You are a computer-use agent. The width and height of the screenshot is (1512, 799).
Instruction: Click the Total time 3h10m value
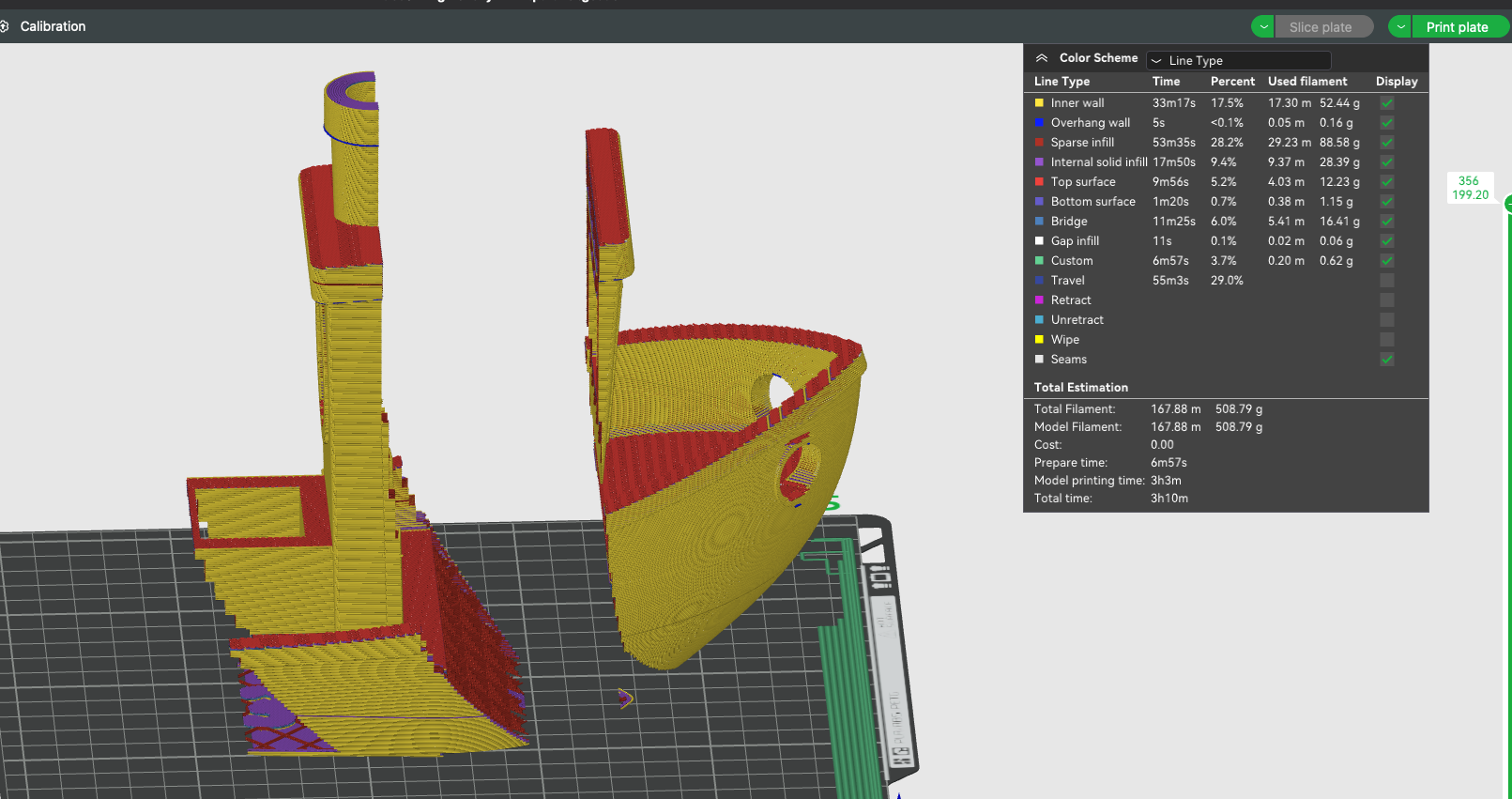(1169, 499)
